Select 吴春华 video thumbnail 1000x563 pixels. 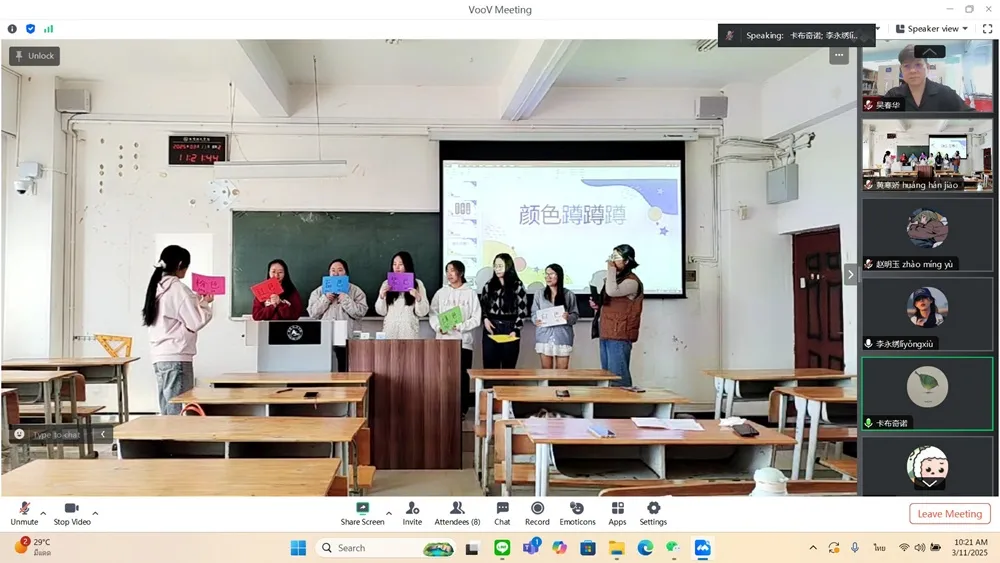(927, 76)
